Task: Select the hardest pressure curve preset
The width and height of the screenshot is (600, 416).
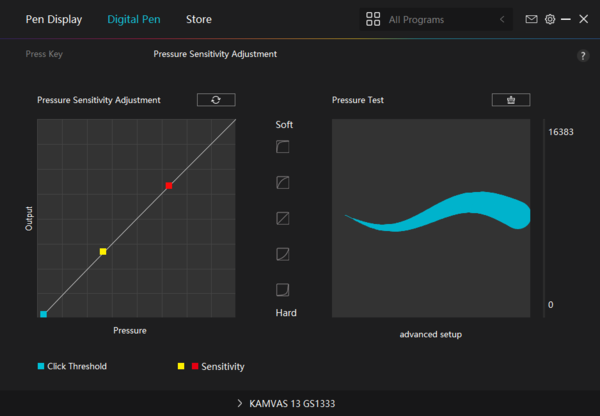Action: pos(283,290)
